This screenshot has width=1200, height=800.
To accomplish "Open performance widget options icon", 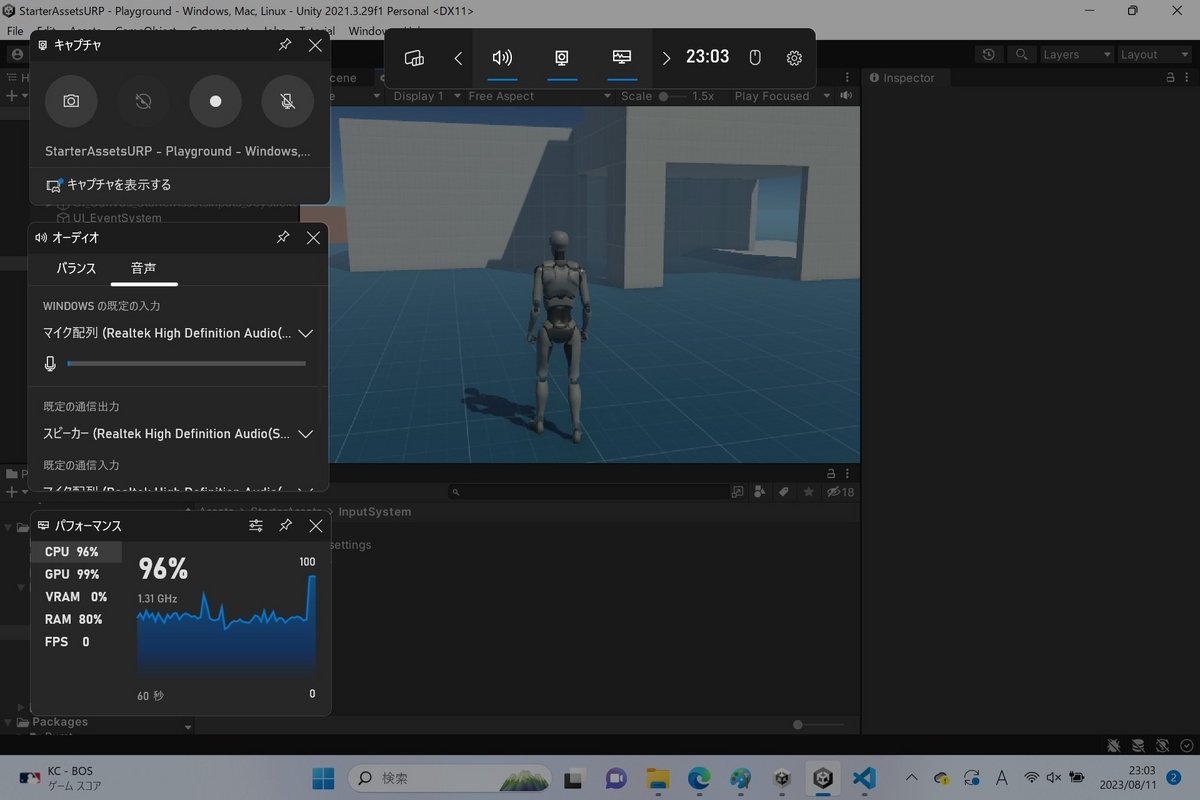I will 256,525.
